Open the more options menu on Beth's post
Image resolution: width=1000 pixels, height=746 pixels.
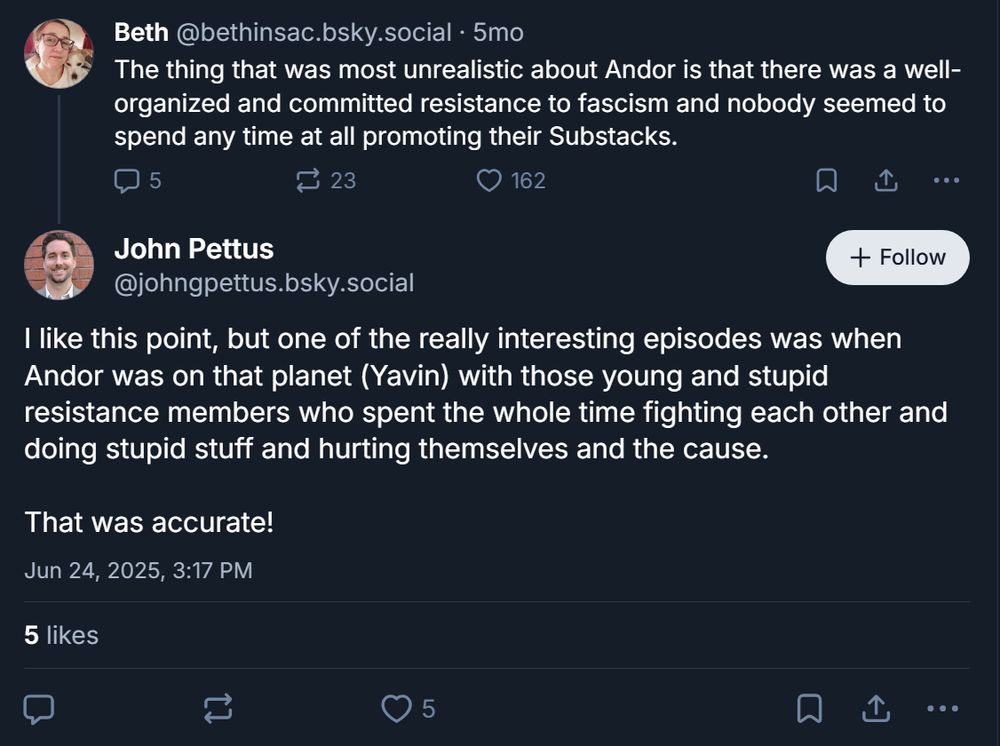click(946, 180)
